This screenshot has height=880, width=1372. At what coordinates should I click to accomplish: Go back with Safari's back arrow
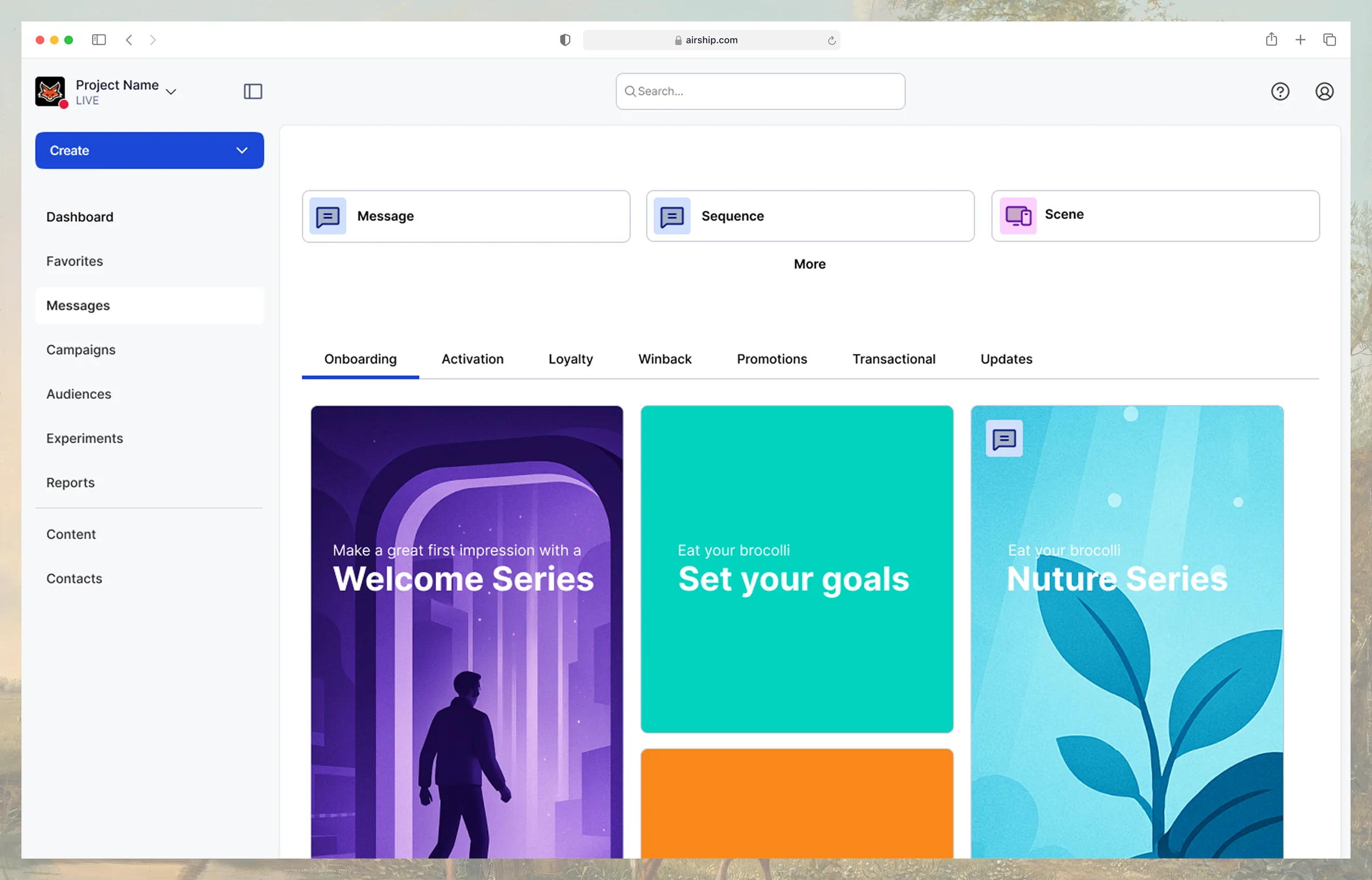(129, 39)
